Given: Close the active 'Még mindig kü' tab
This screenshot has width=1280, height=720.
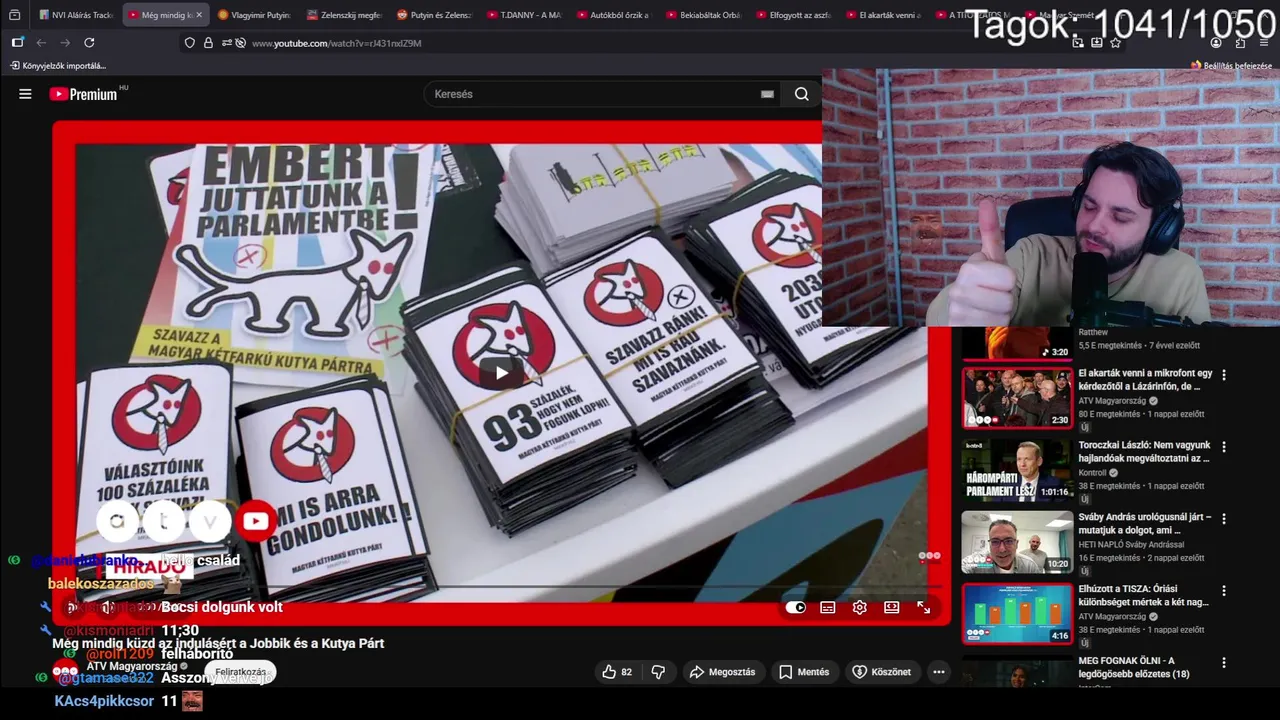Looking at the screenshot, I should (x=198, y=15).
